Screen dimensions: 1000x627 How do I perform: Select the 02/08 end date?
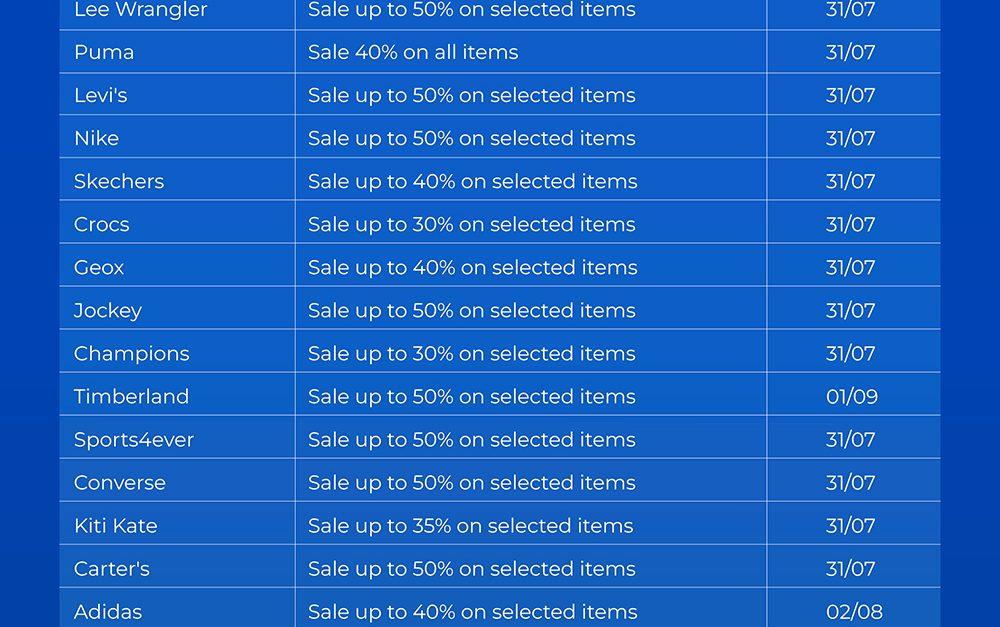[x=854, y=611]
